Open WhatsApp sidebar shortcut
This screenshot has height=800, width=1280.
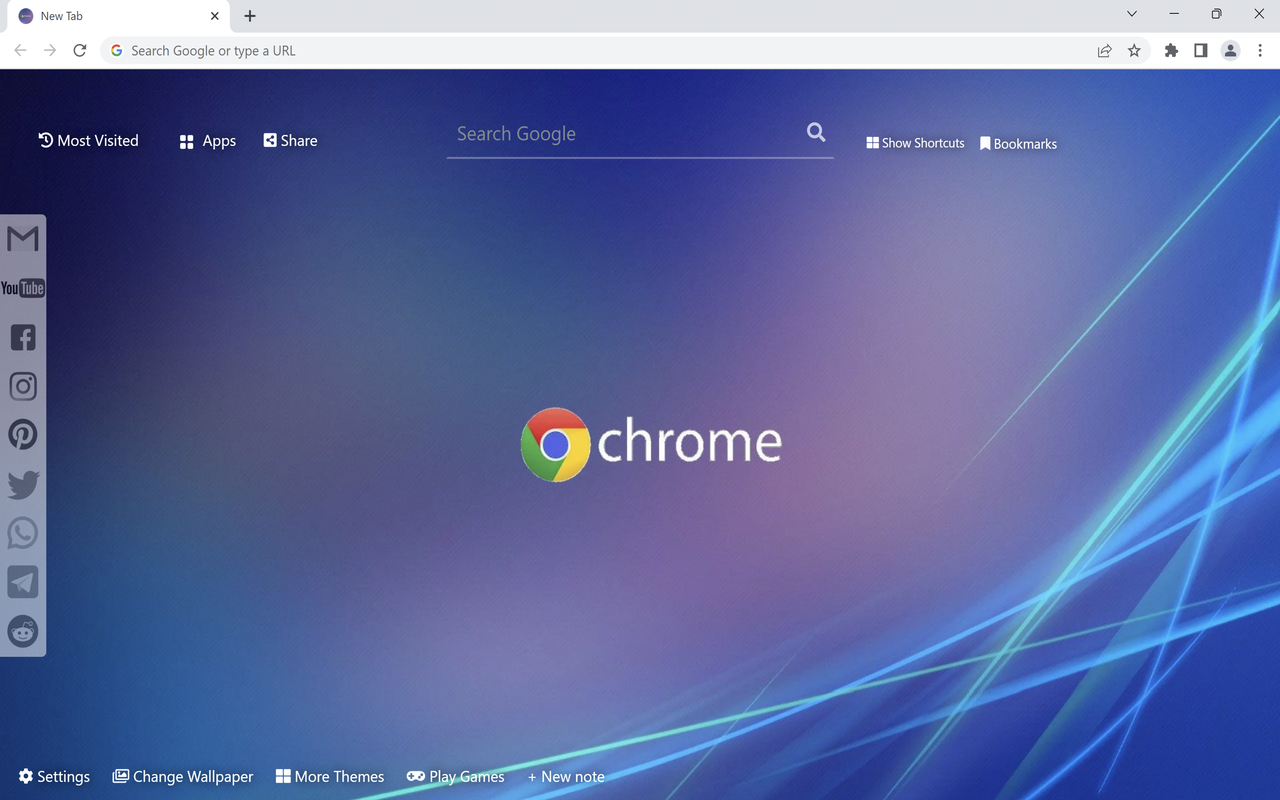(23, 533)
